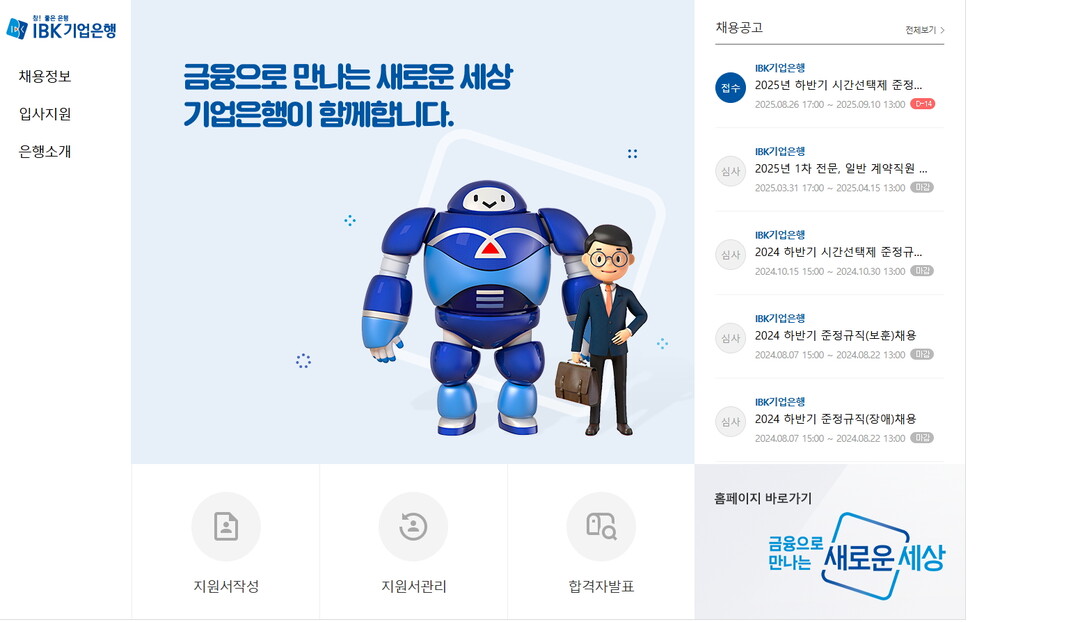Click the 심사 badge beside 2025년 1차 posting

click(730, 171)
